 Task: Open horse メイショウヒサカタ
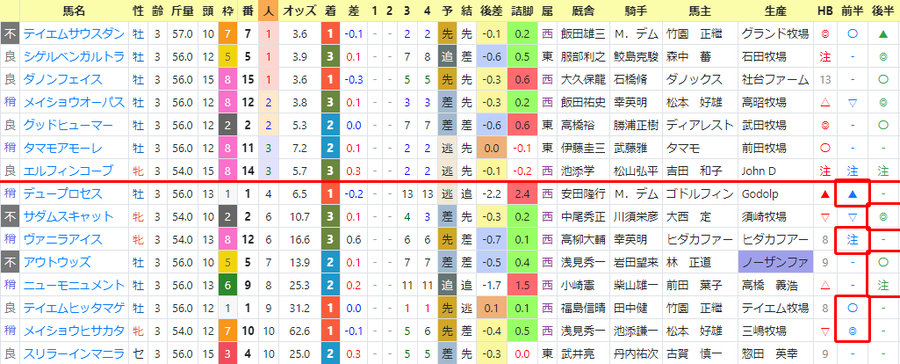(73, 331)
